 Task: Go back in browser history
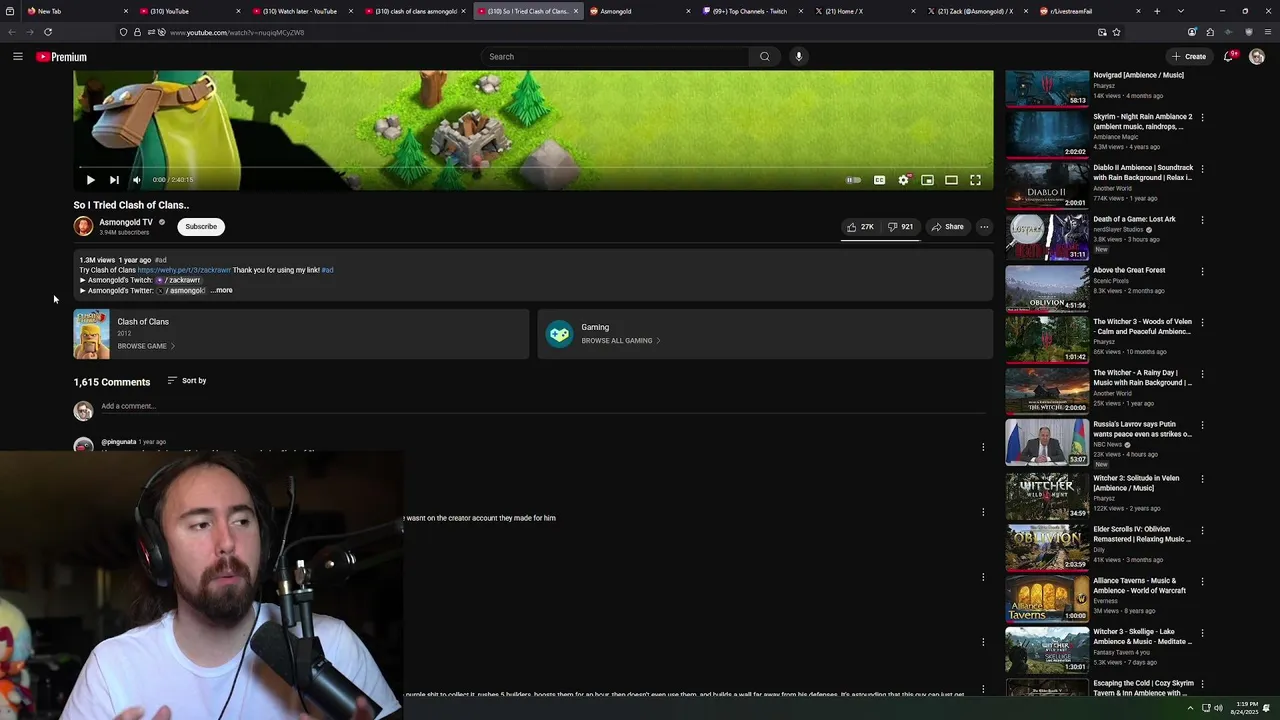(12, 32)
